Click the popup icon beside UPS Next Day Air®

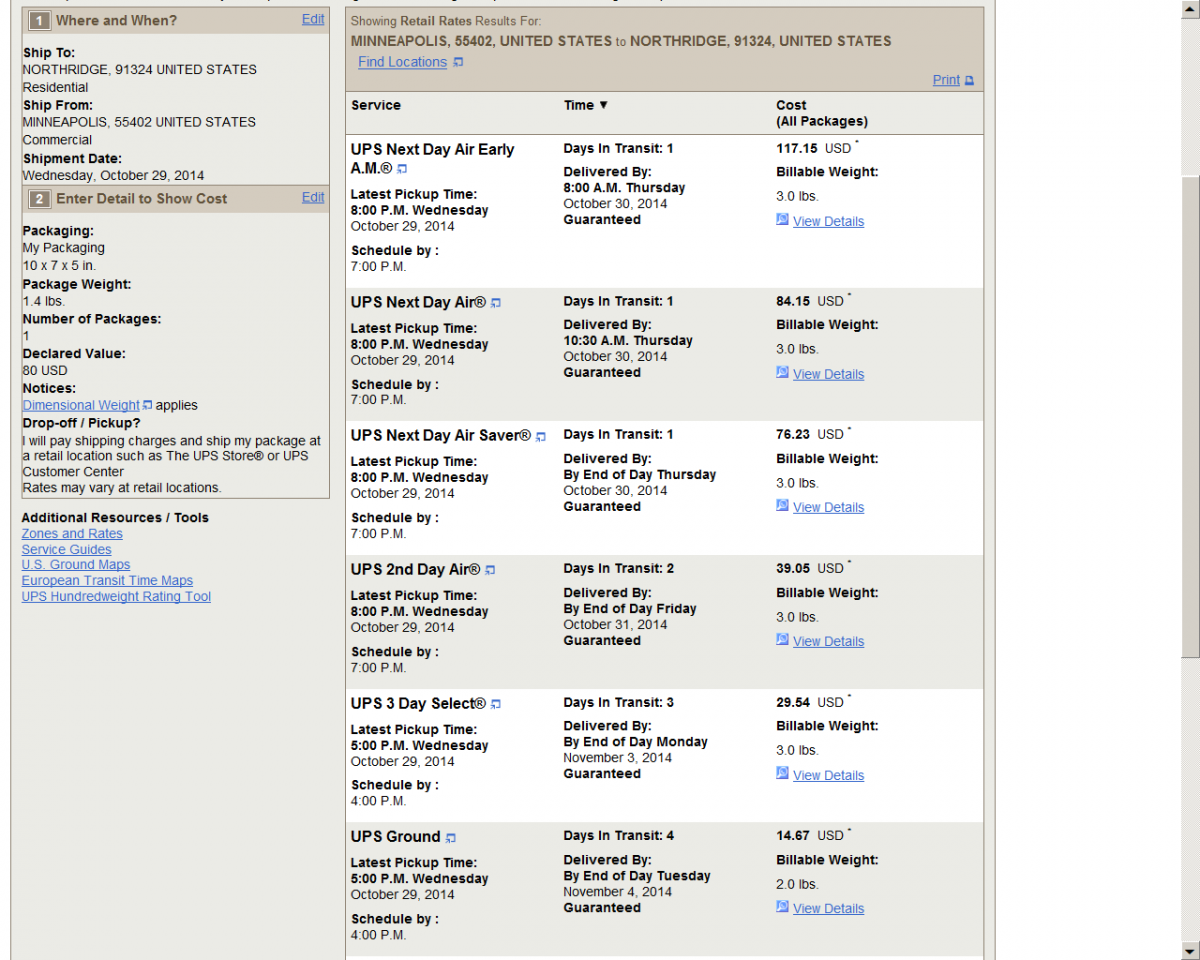[496, 303]
